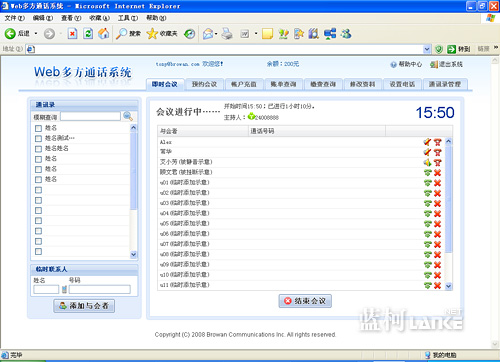500x362 pixels.
Task: Click the IE address bar field
Action: (x=224, y=49)
